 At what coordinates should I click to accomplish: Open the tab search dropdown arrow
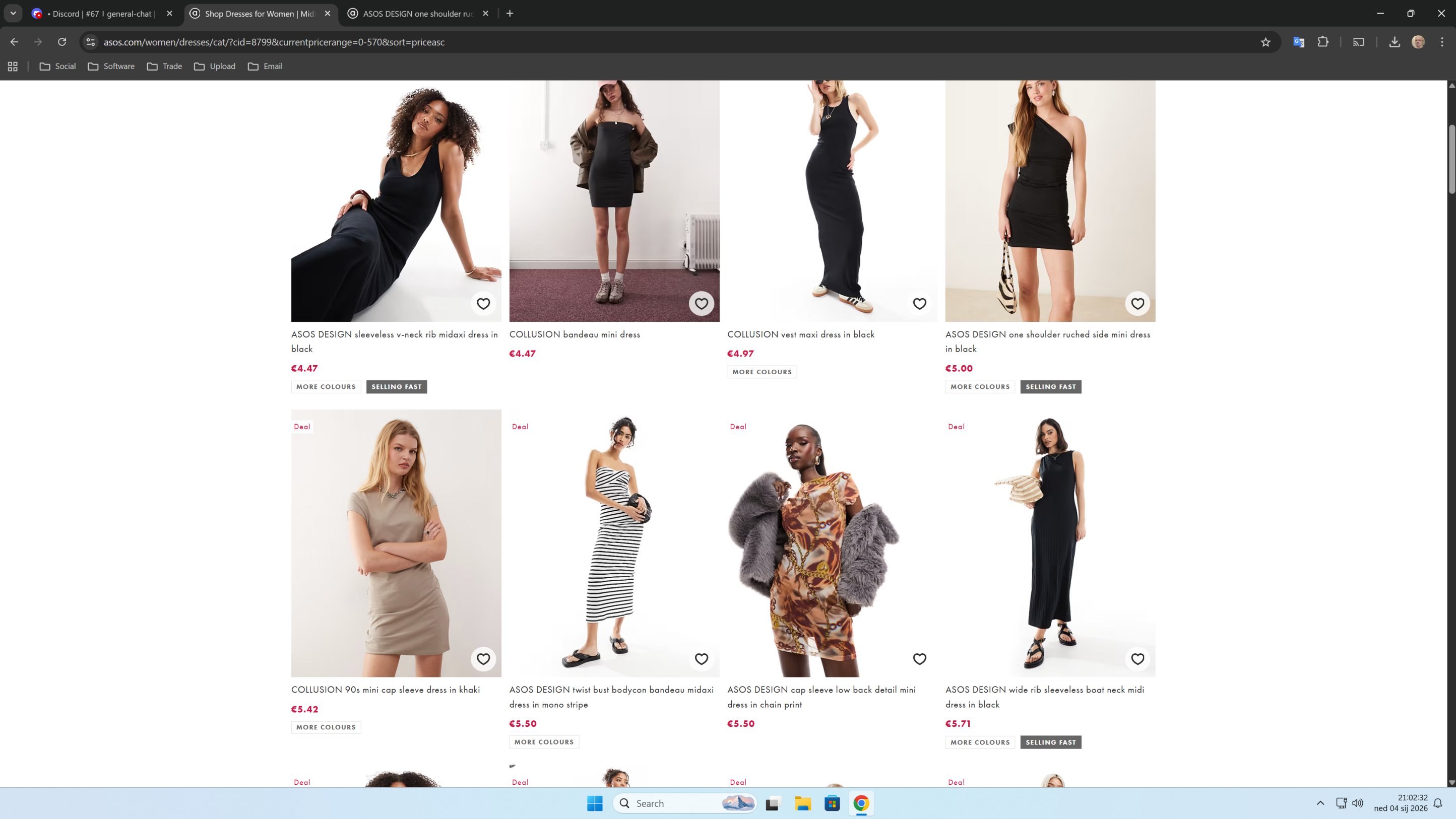[x=13, y=13]
